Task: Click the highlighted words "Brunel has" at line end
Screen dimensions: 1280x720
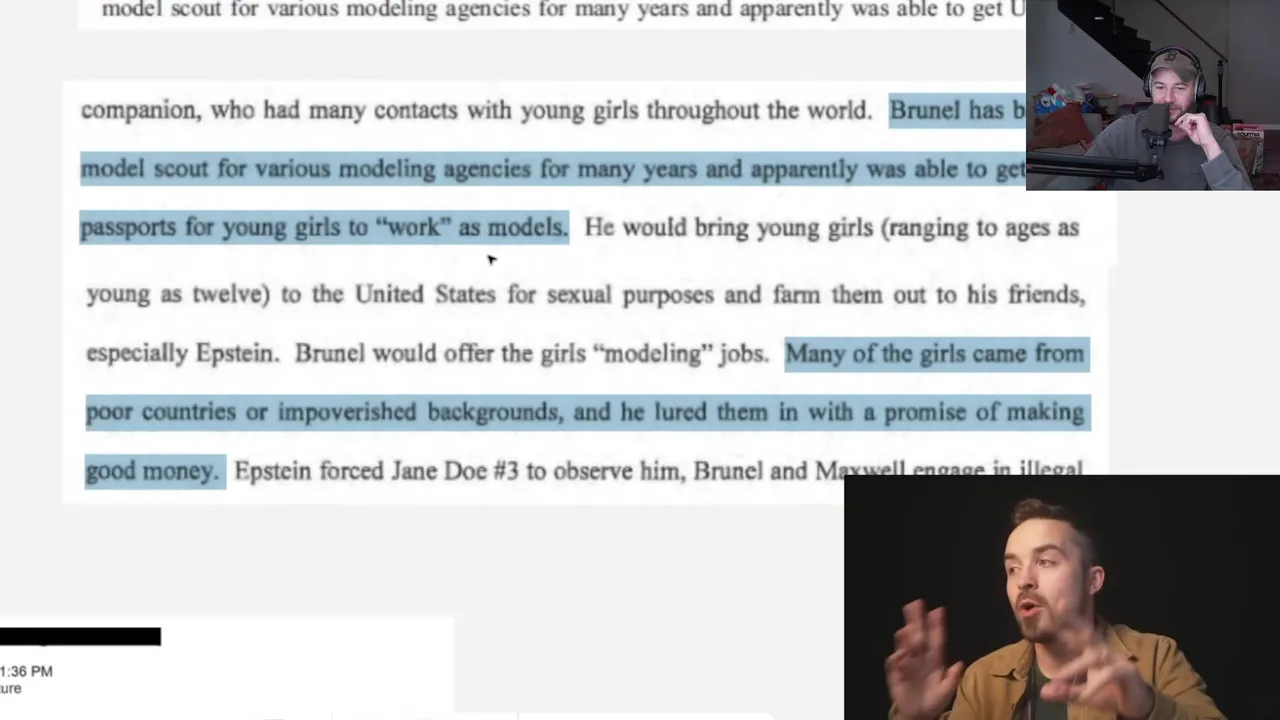Action: (949, 110)
